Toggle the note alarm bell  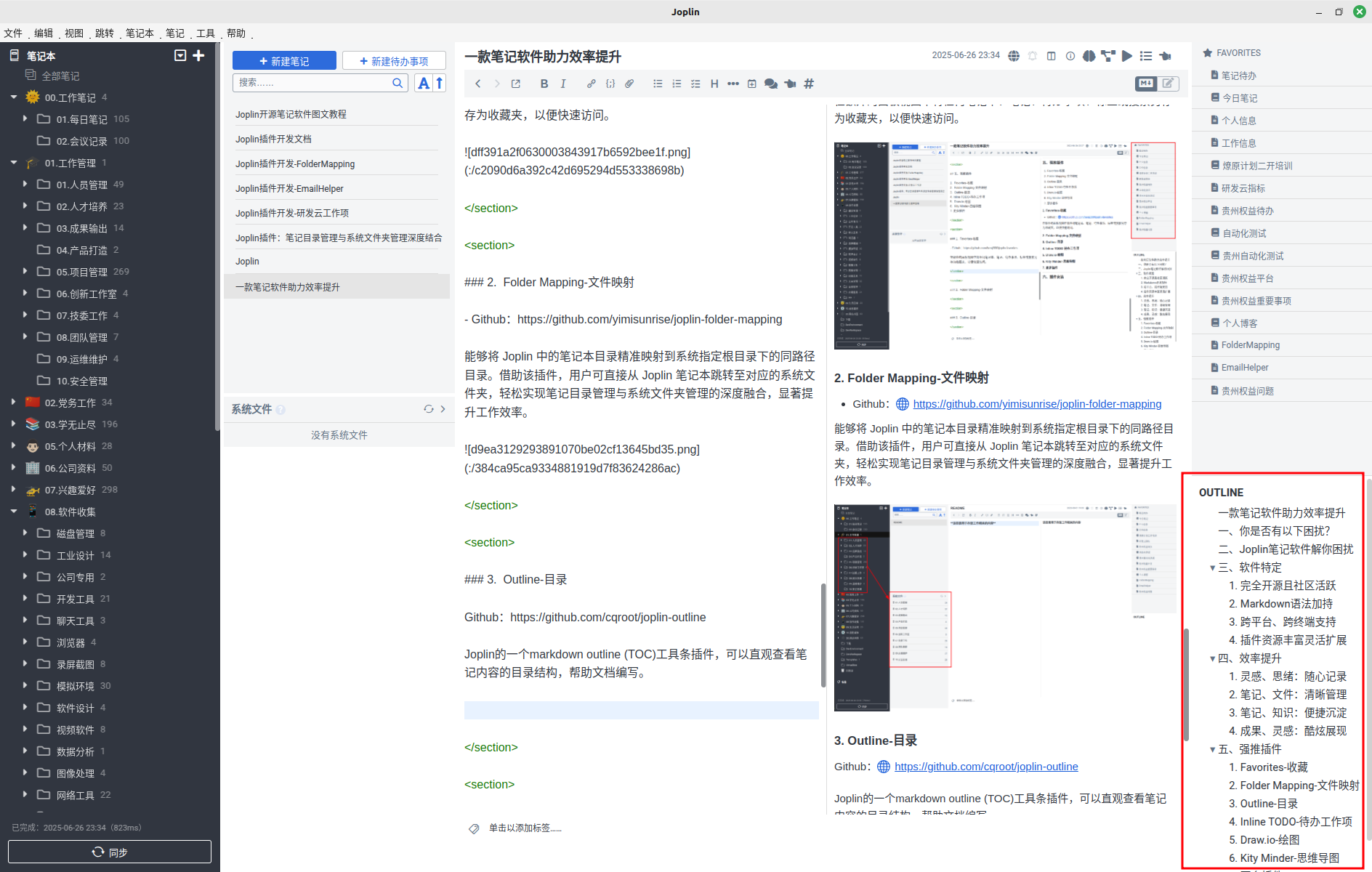click(x=1033, y=56)
